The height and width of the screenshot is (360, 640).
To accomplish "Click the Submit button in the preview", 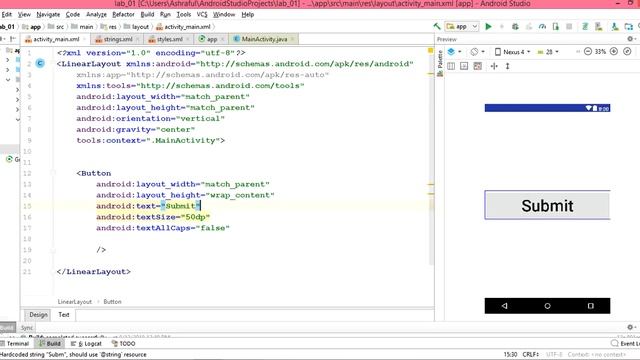I will (547, 205).
